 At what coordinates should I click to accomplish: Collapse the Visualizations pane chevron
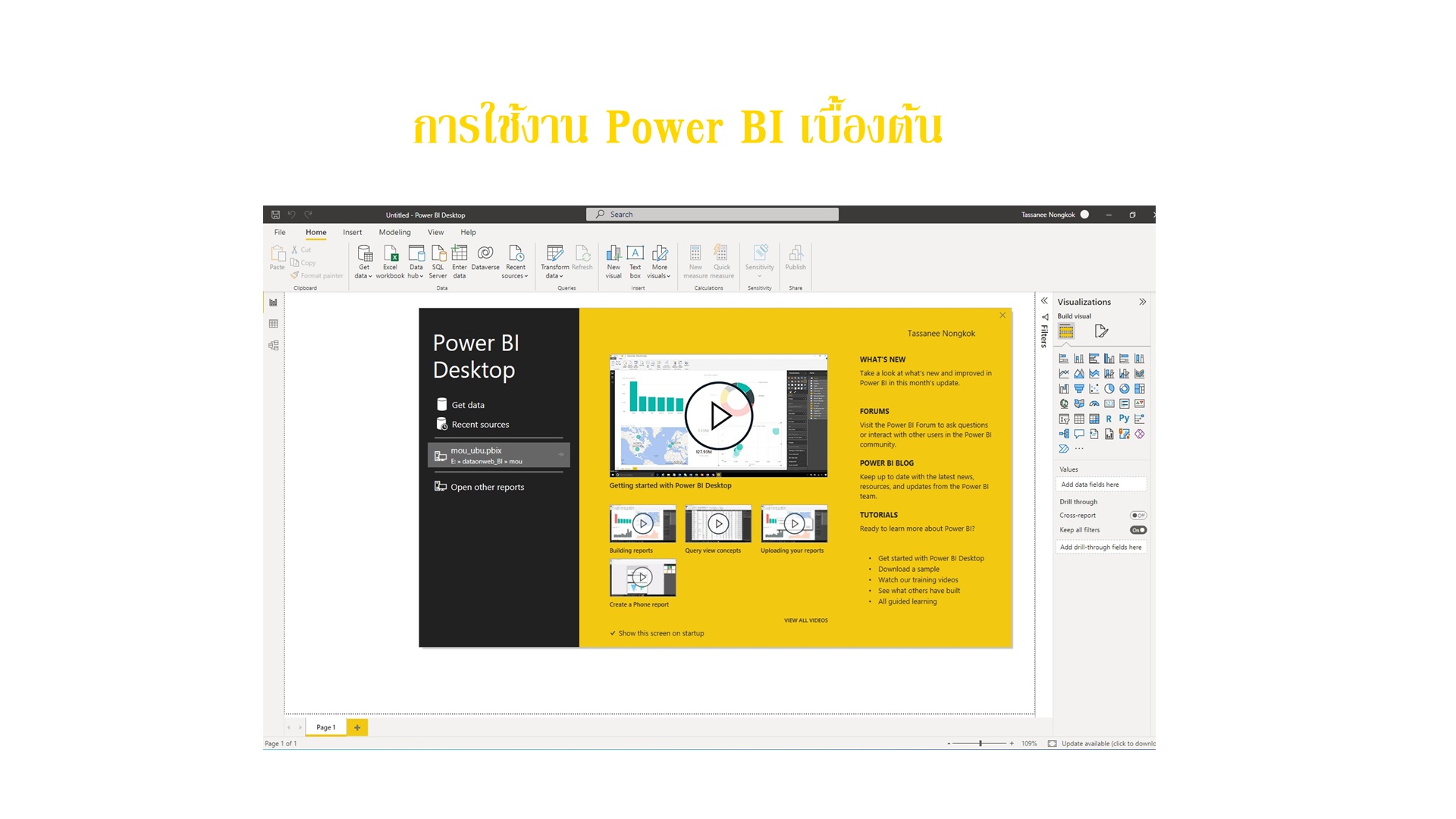(x=1143, y=302)
